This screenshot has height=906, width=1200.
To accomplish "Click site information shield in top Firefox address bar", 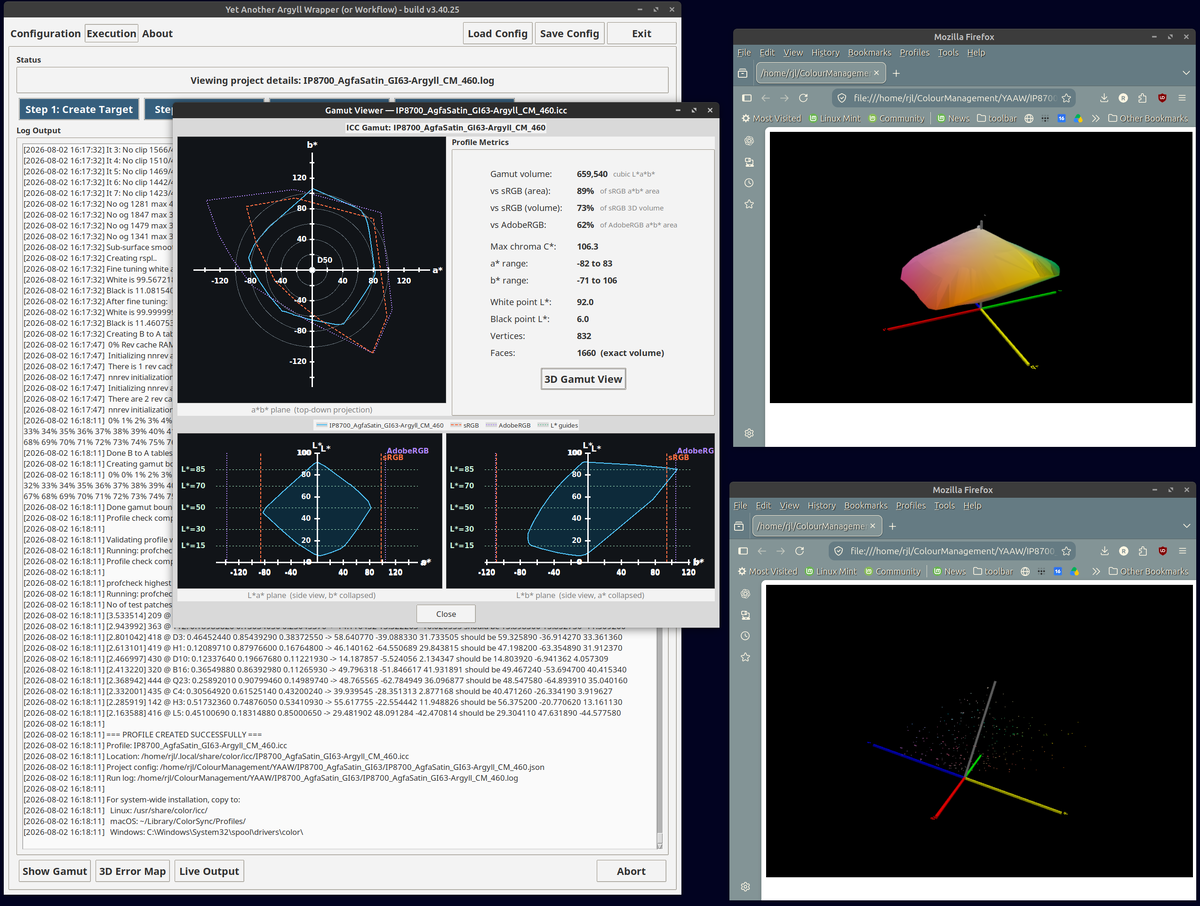I will point(842,98).
